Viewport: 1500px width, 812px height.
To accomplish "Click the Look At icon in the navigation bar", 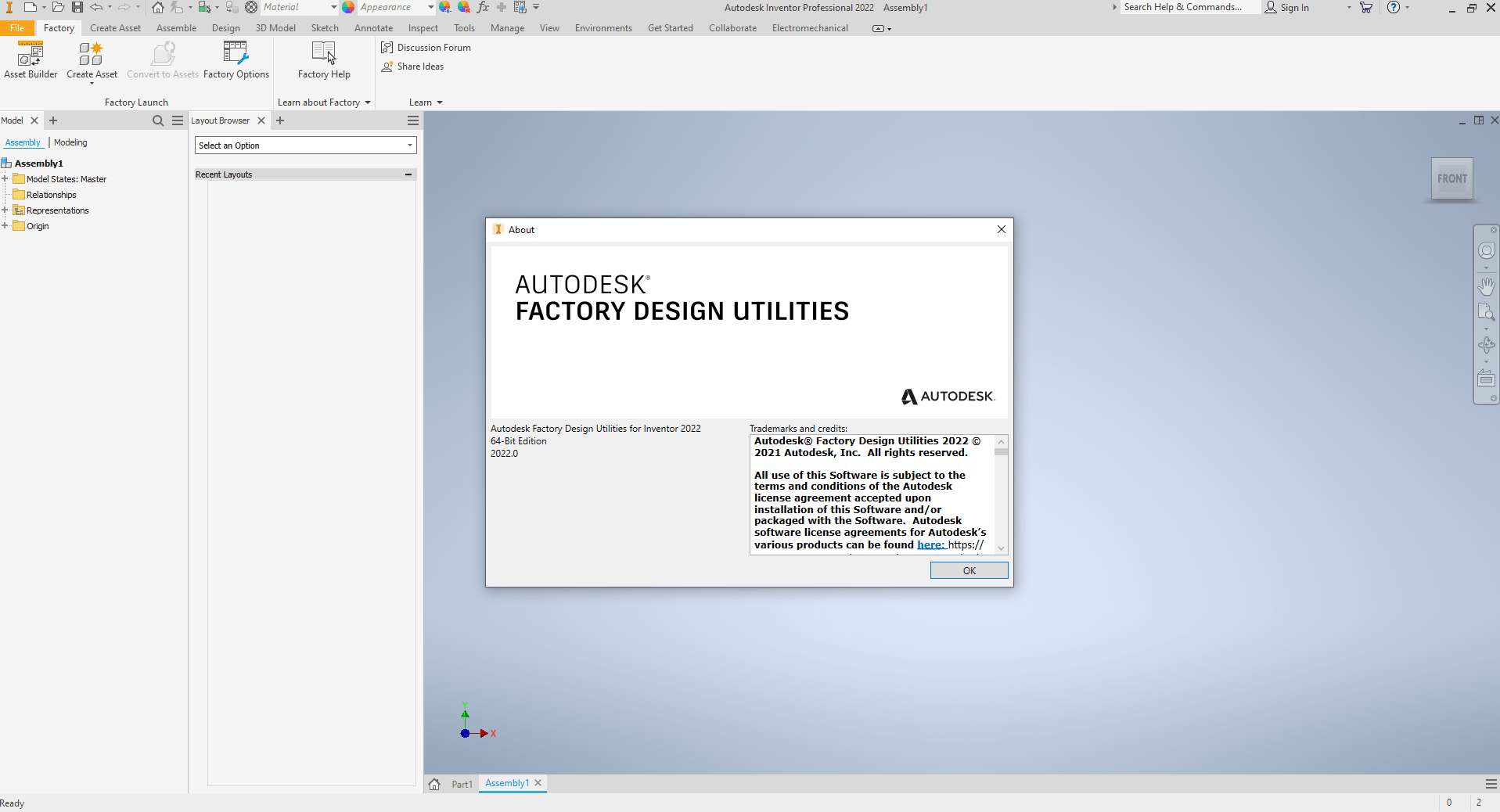I will 1486,379.
